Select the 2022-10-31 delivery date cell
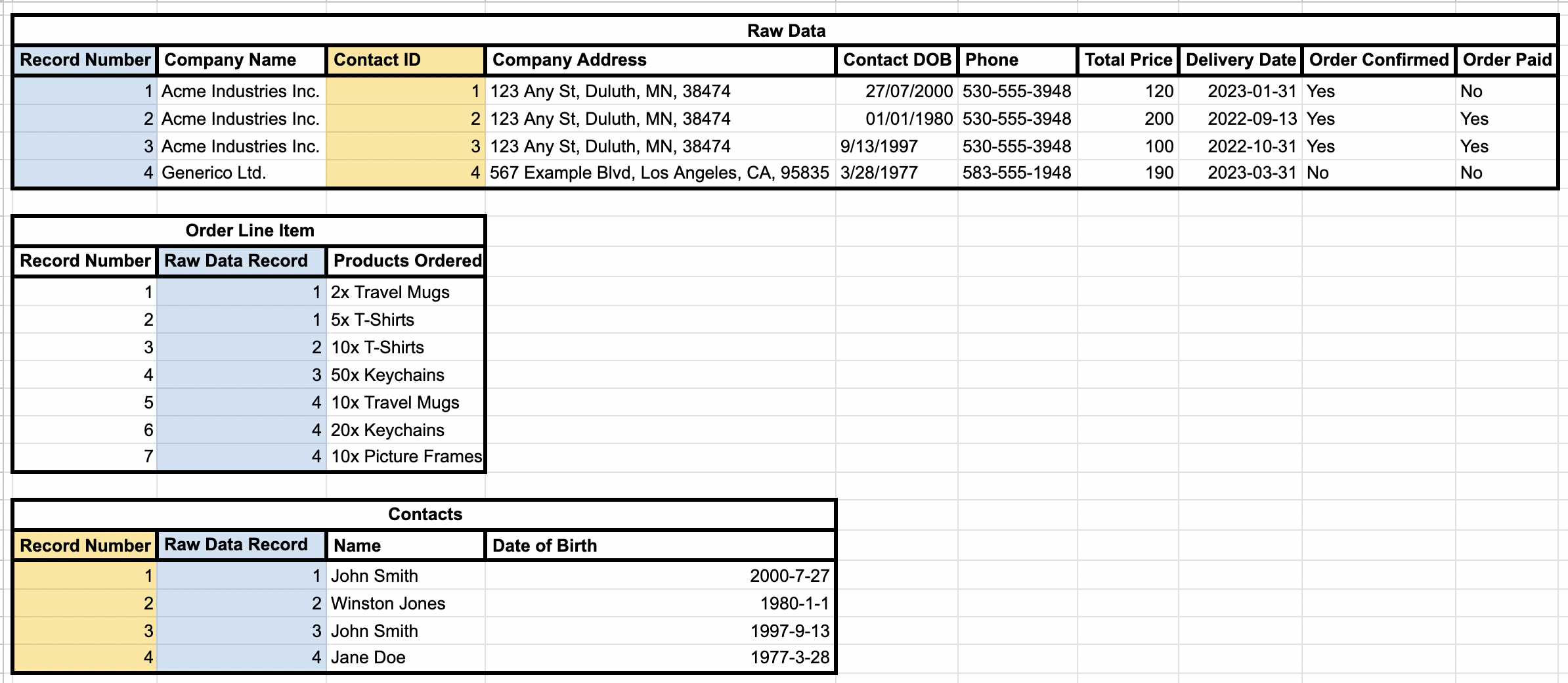This screenshot has width=1568, height=683. point(1240,146)
